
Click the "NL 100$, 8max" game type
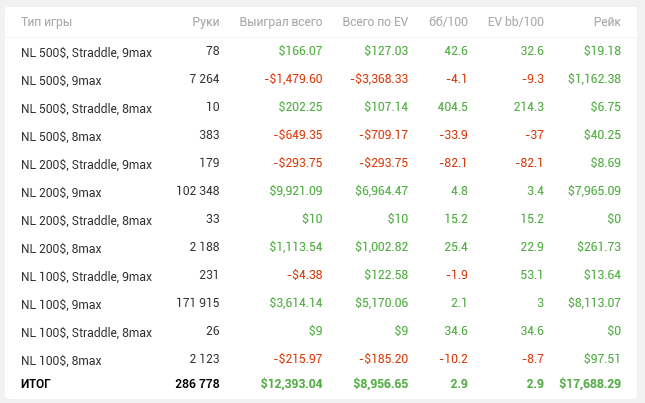(61, 360)
